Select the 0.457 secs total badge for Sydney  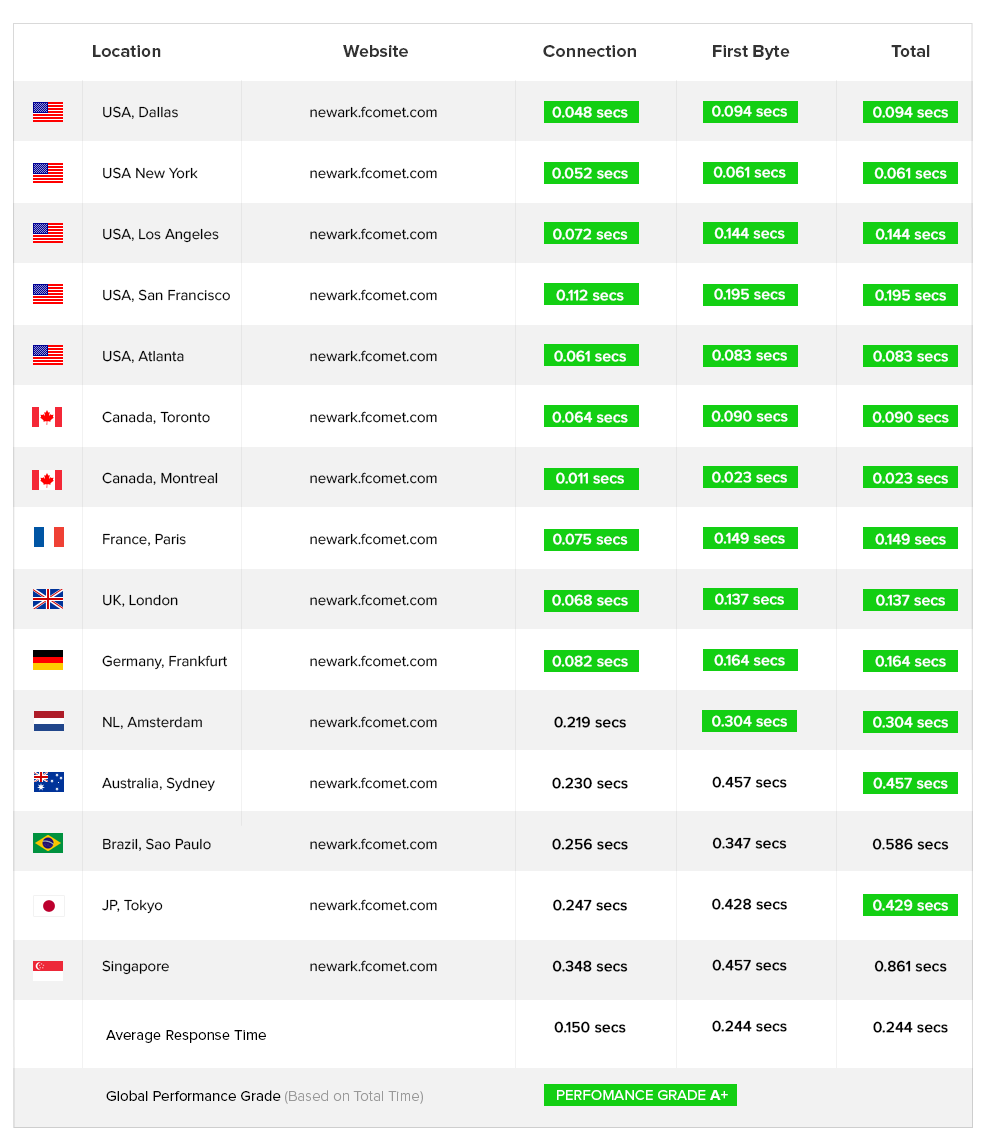tap(910, 783)
